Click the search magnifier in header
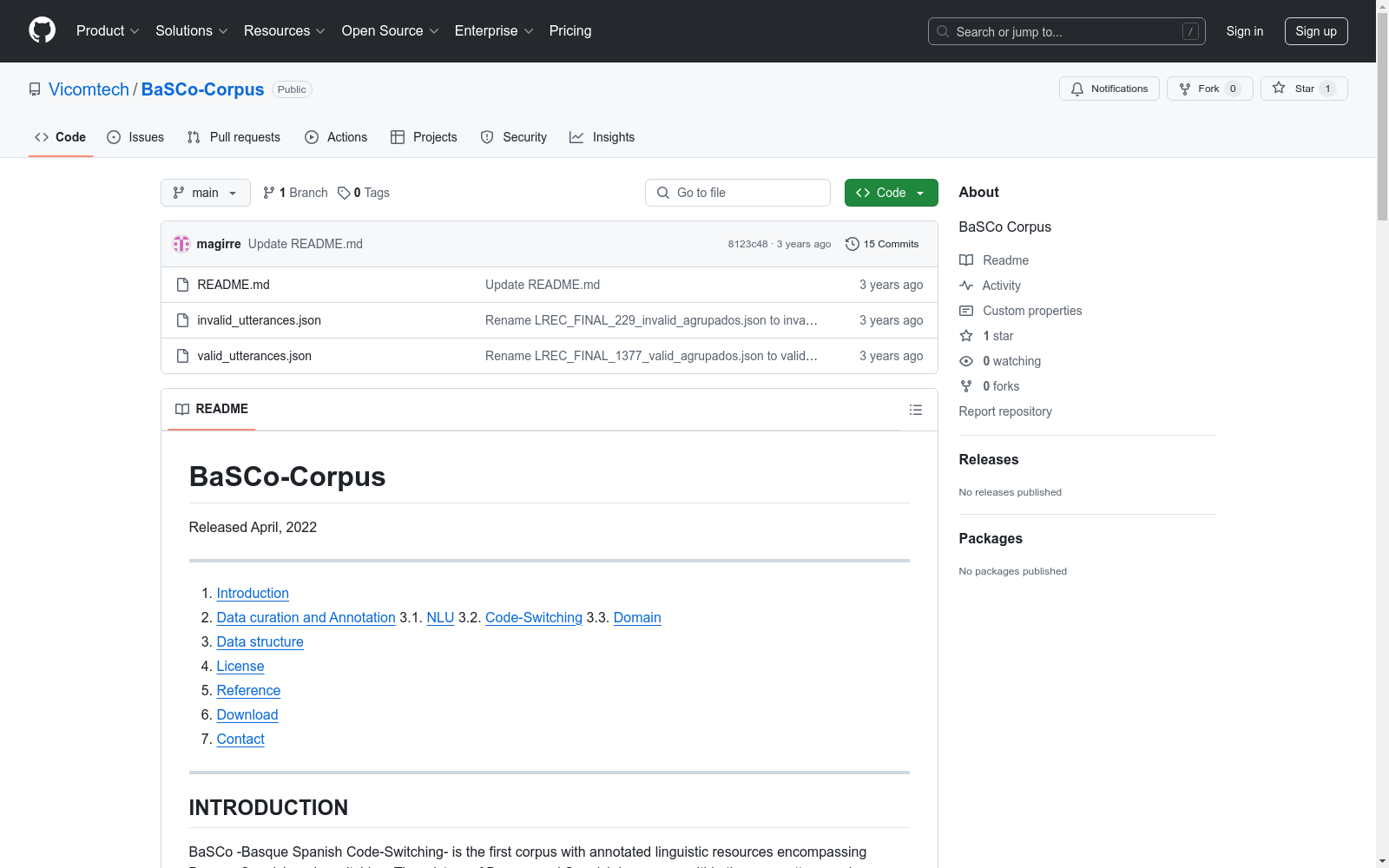This screenshot has width=1389, height=868. (x=943, y=31)
